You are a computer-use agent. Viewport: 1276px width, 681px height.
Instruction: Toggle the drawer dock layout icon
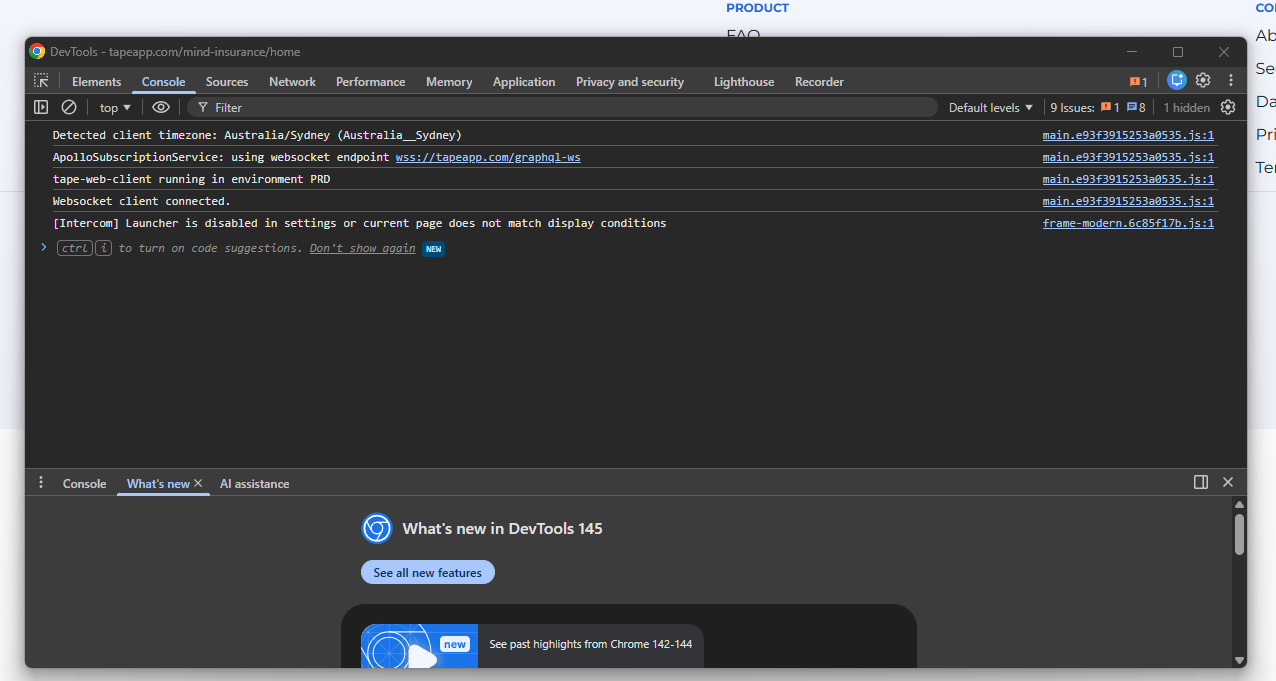[1201, 482]
